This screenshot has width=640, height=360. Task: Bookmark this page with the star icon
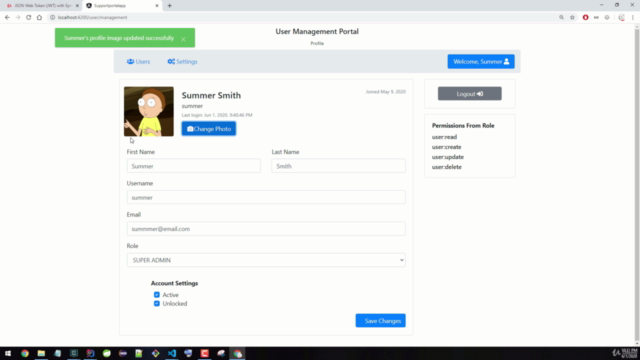point(572,18)
